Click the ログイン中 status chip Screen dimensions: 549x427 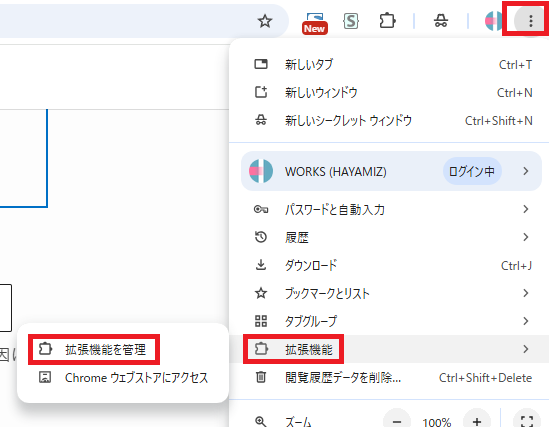tap(472, 171)
